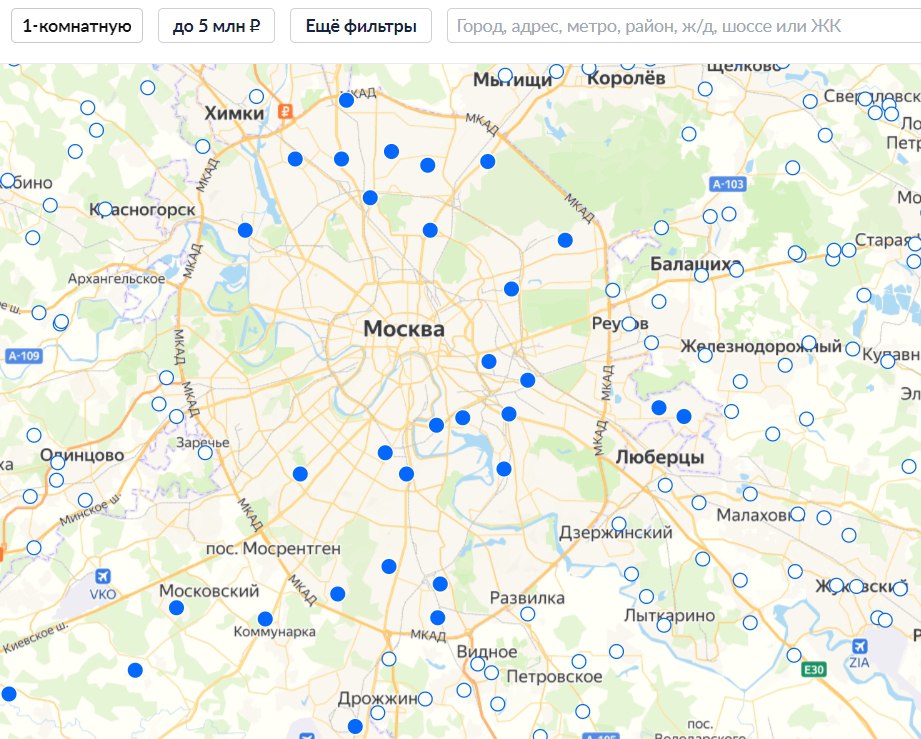
Task: Click the VKO airport icon
Action: coord(103,577)
